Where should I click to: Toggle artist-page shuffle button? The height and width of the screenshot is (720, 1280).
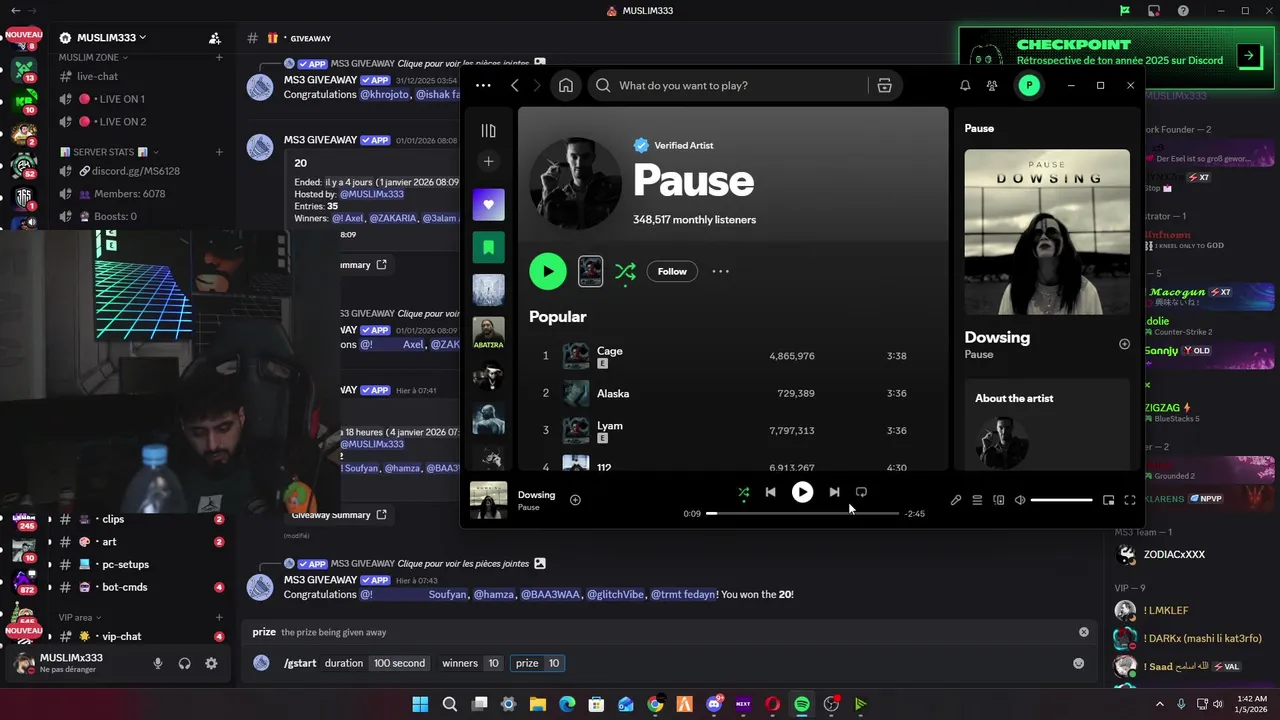click(625, 271)
